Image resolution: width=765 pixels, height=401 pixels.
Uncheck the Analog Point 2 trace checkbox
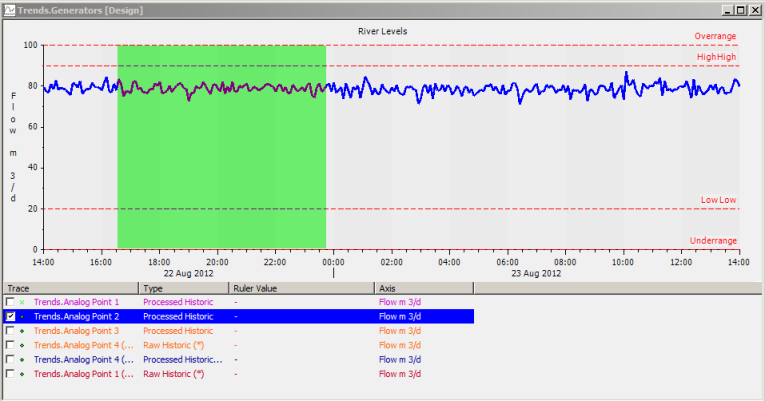(10, 316)
